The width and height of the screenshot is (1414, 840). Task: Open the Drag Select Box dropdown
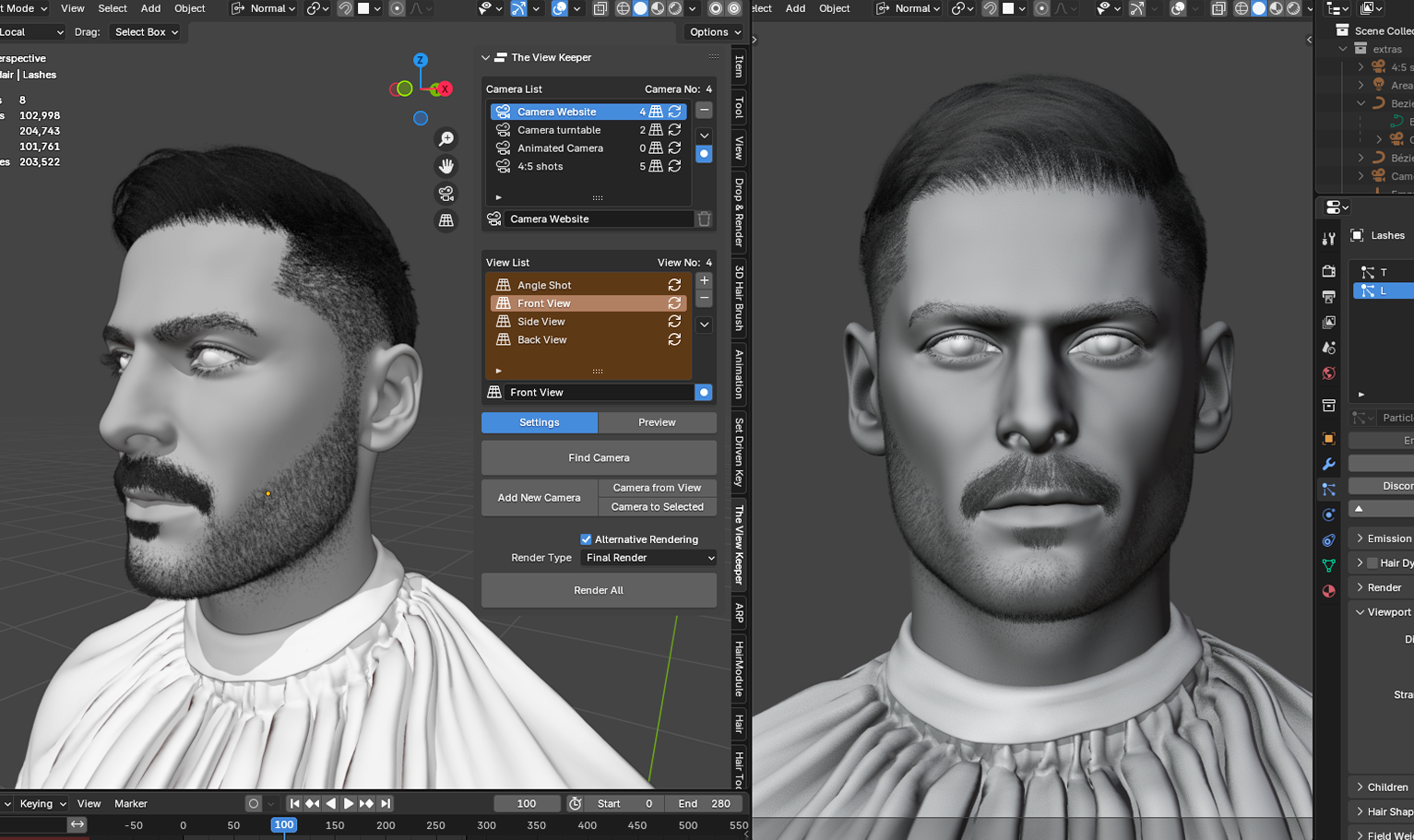[146, 31]
